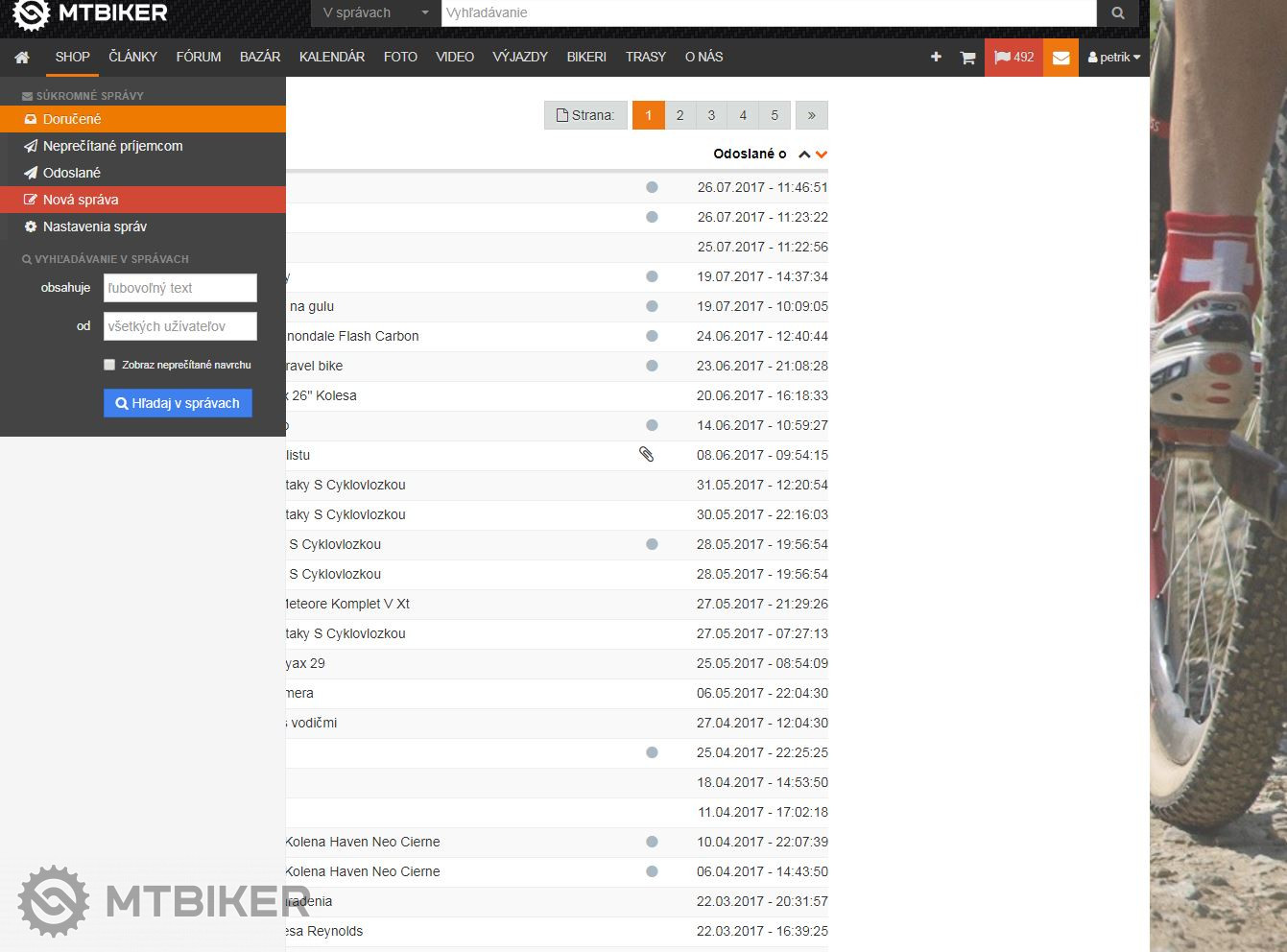The image size is (1287, 952).
Task: Click the MTBIKER logo in header
Action: (90, 13)
